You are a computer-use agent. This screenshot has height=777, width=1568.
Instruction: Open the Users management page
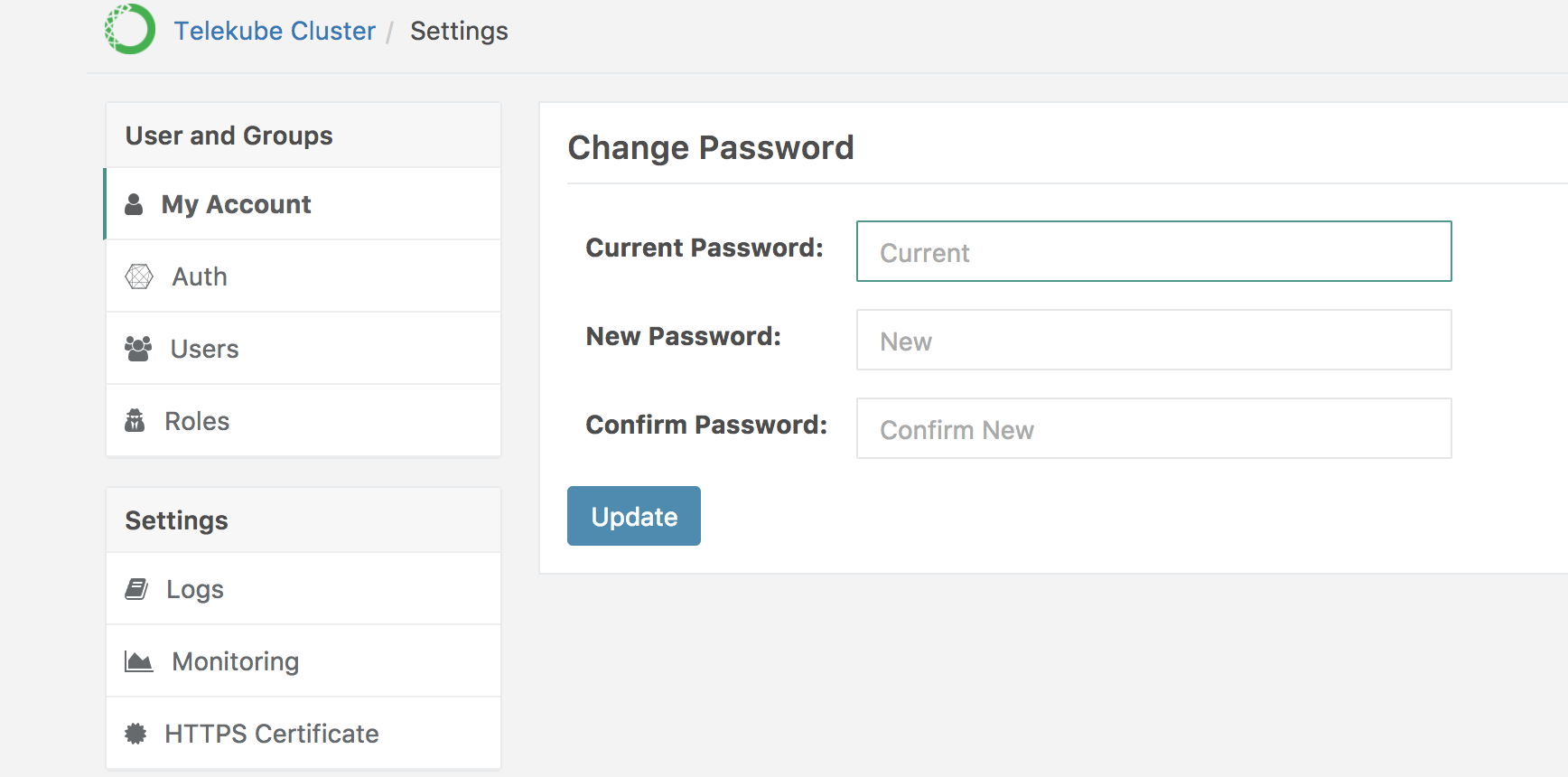tap(205, 349)
